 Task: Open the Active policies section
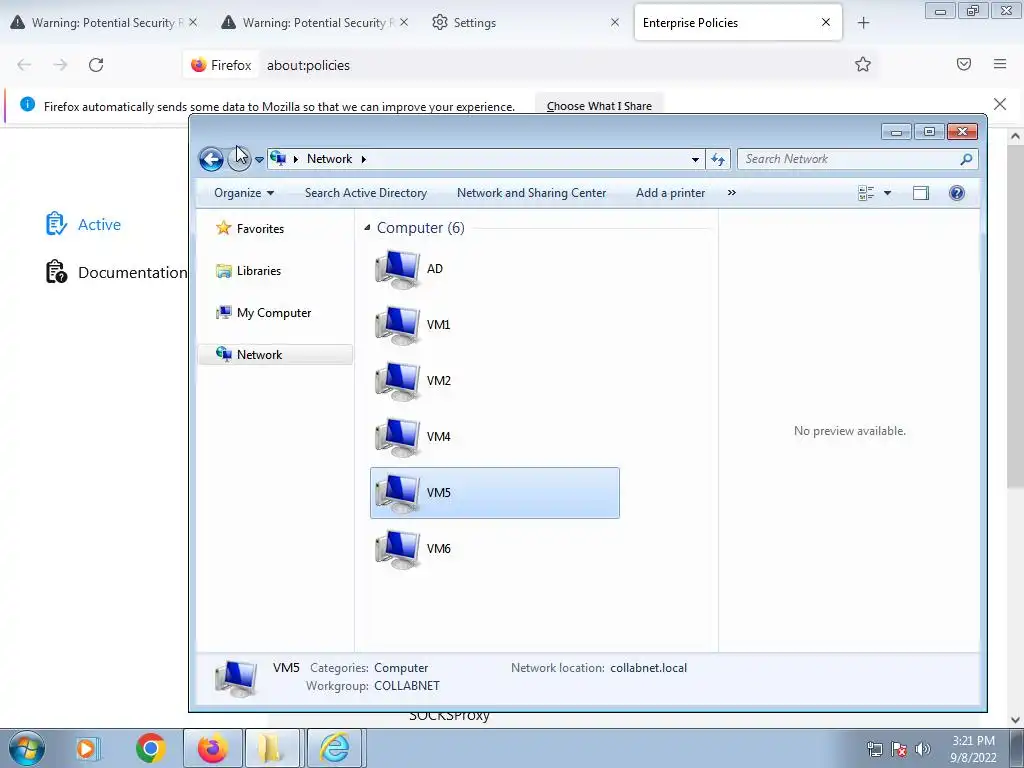[x=83, y=224]
